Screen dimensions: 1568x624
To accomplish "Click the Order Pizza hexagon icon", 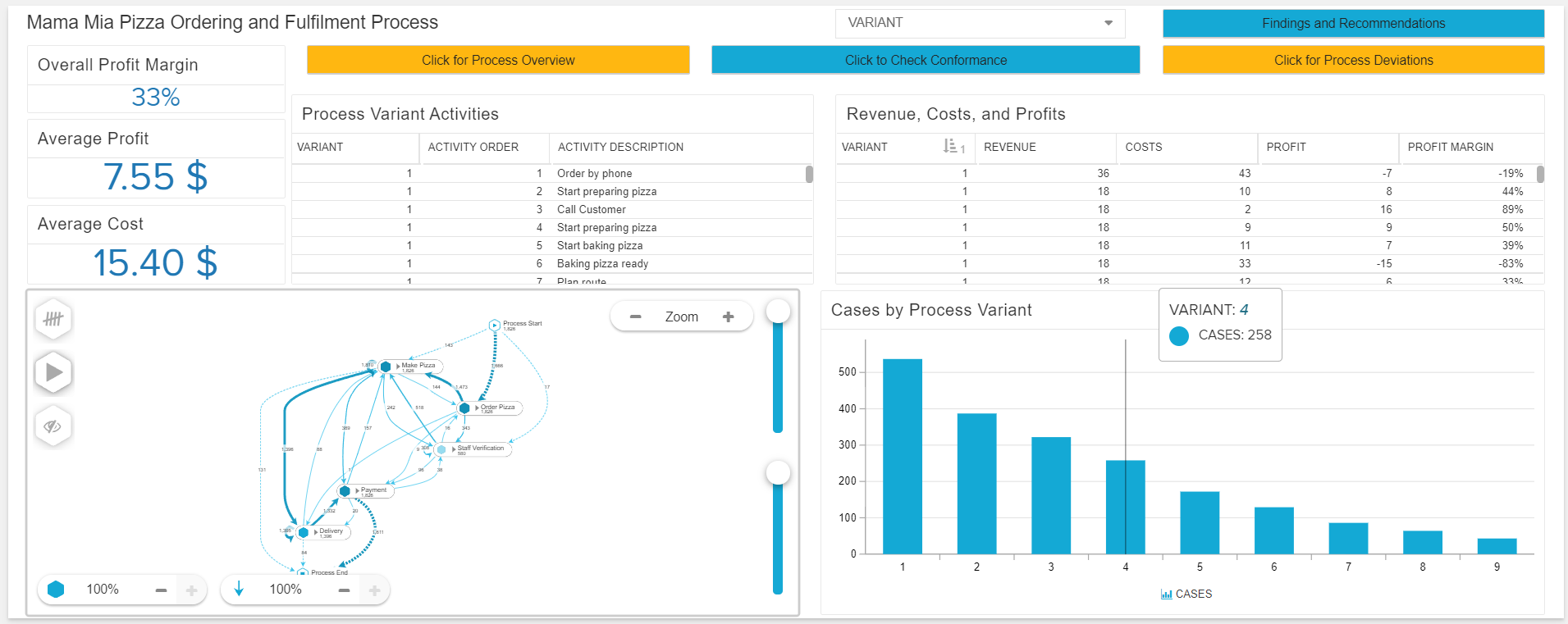I will click(x=464, y=408).
